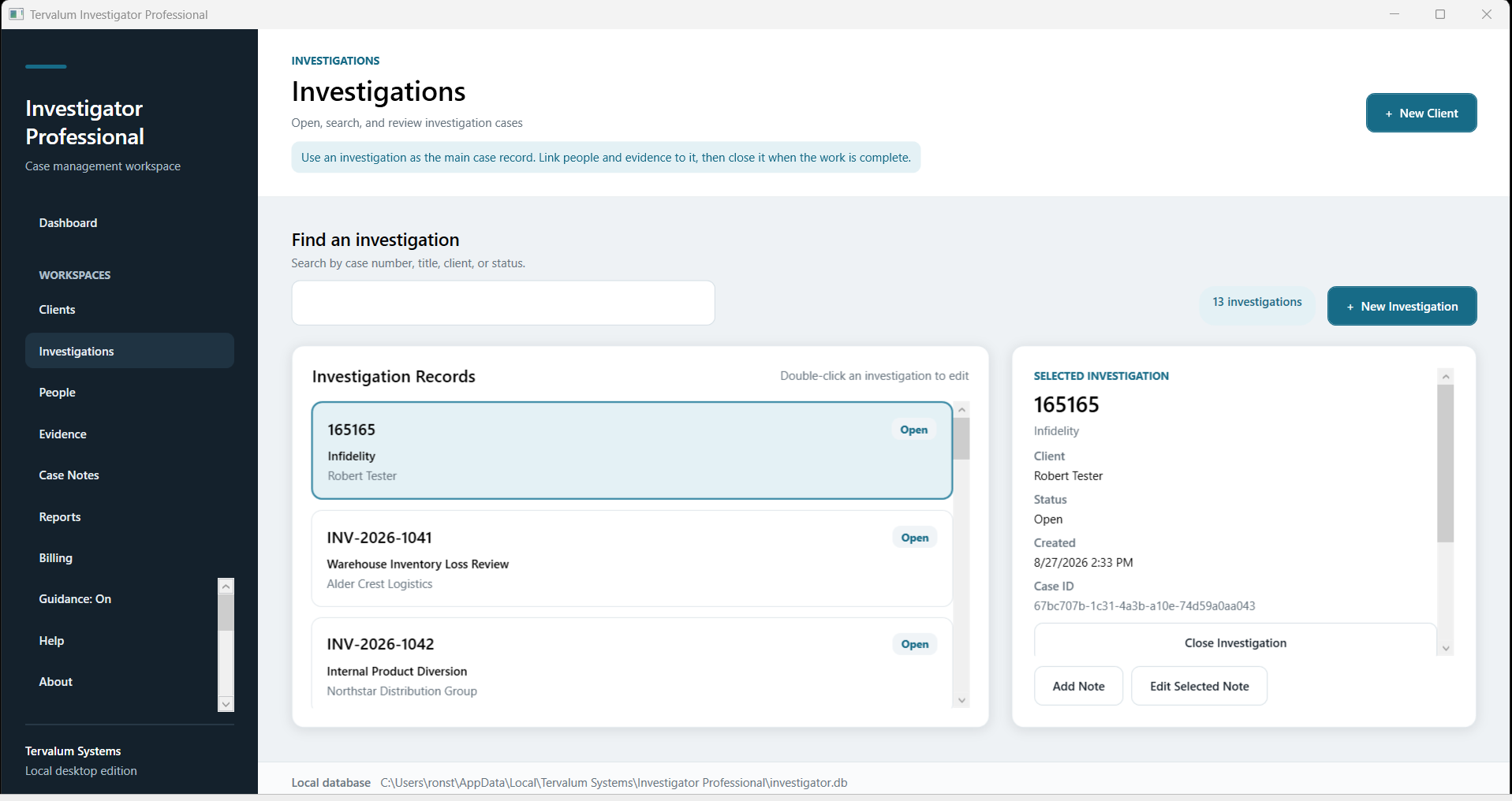Toggle Guidance: On setting
The image size is (1512, 801).
pyautogui.click(x=120, y=599)
